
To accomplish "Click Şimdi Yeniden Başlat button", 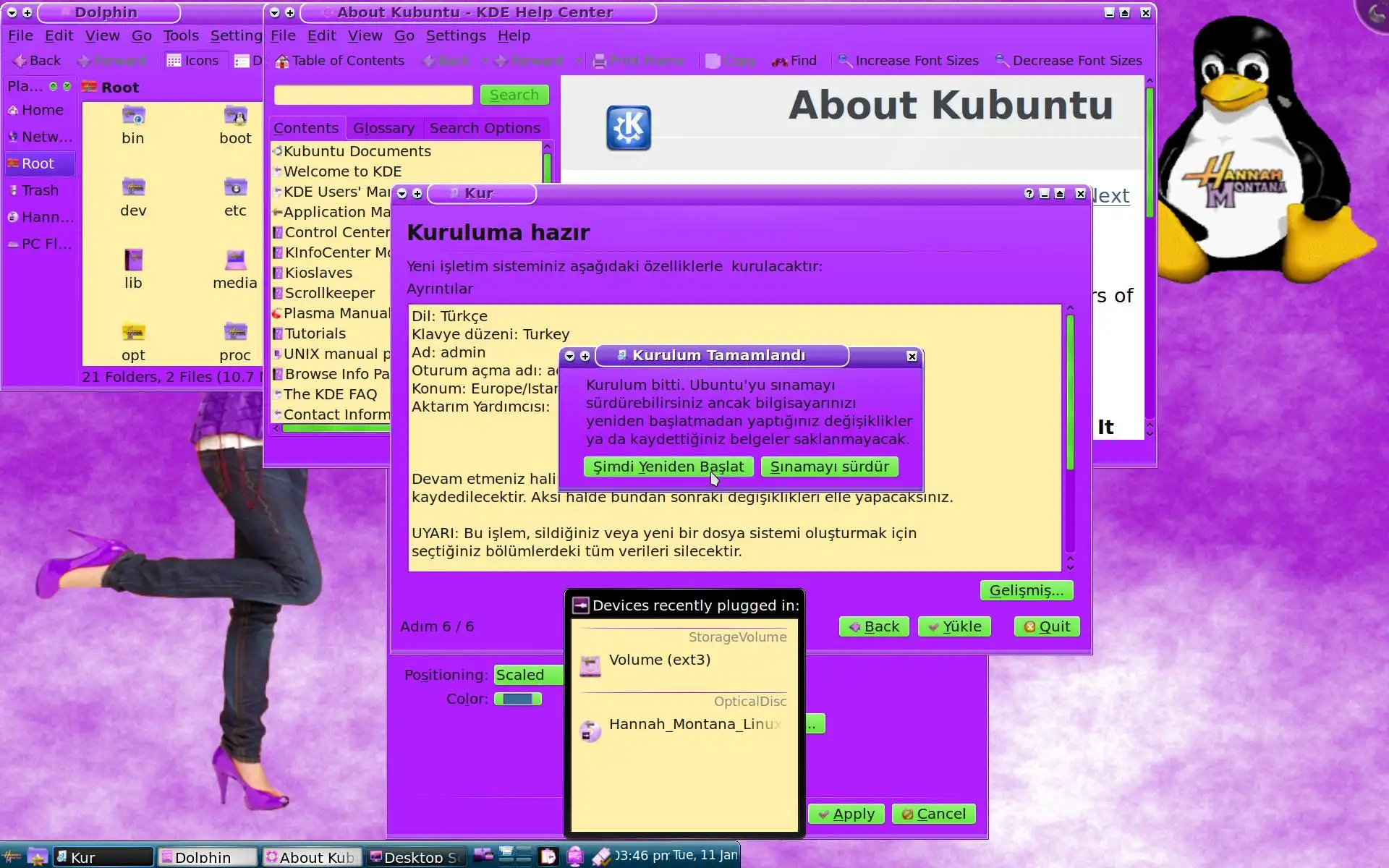I will click(x=668, y=467).
